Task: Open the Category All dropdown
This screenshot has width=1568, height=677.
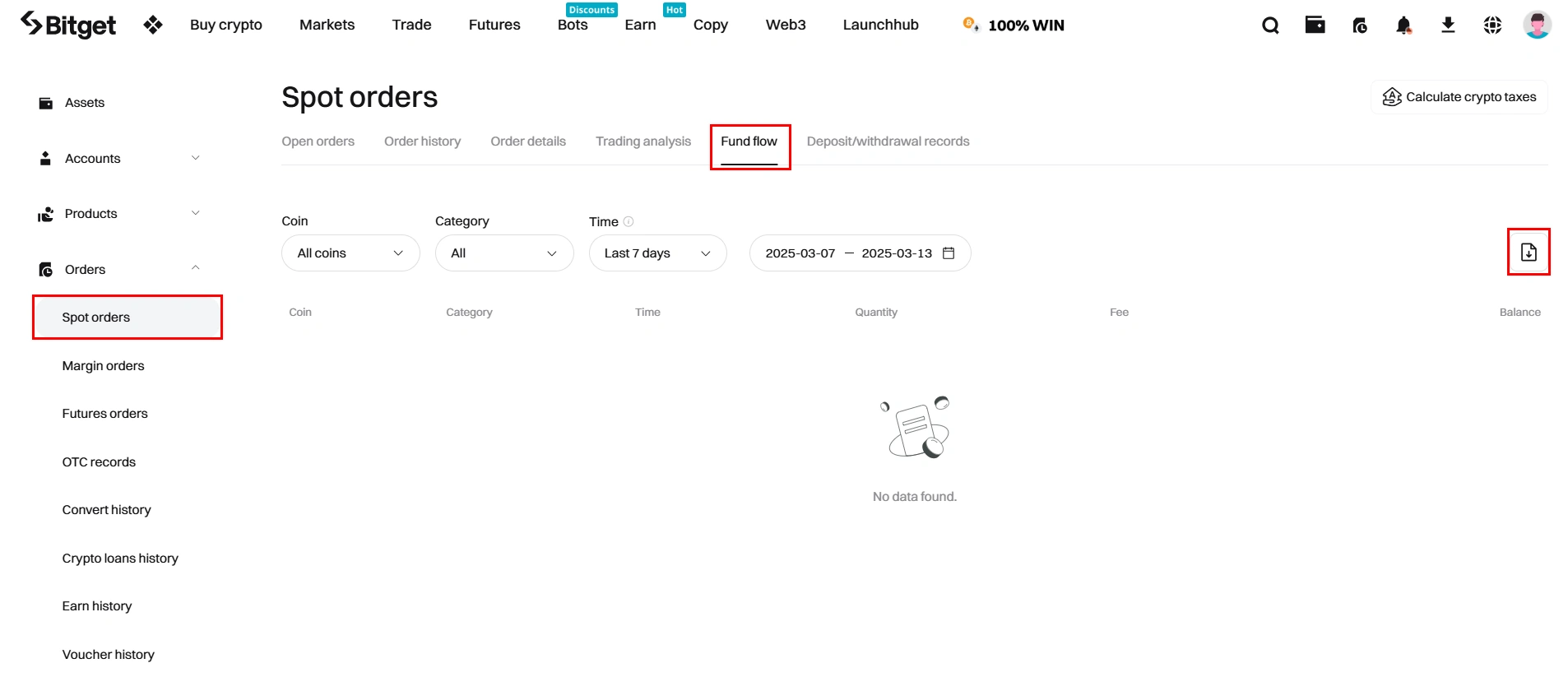Action: (x=503, y=253)
